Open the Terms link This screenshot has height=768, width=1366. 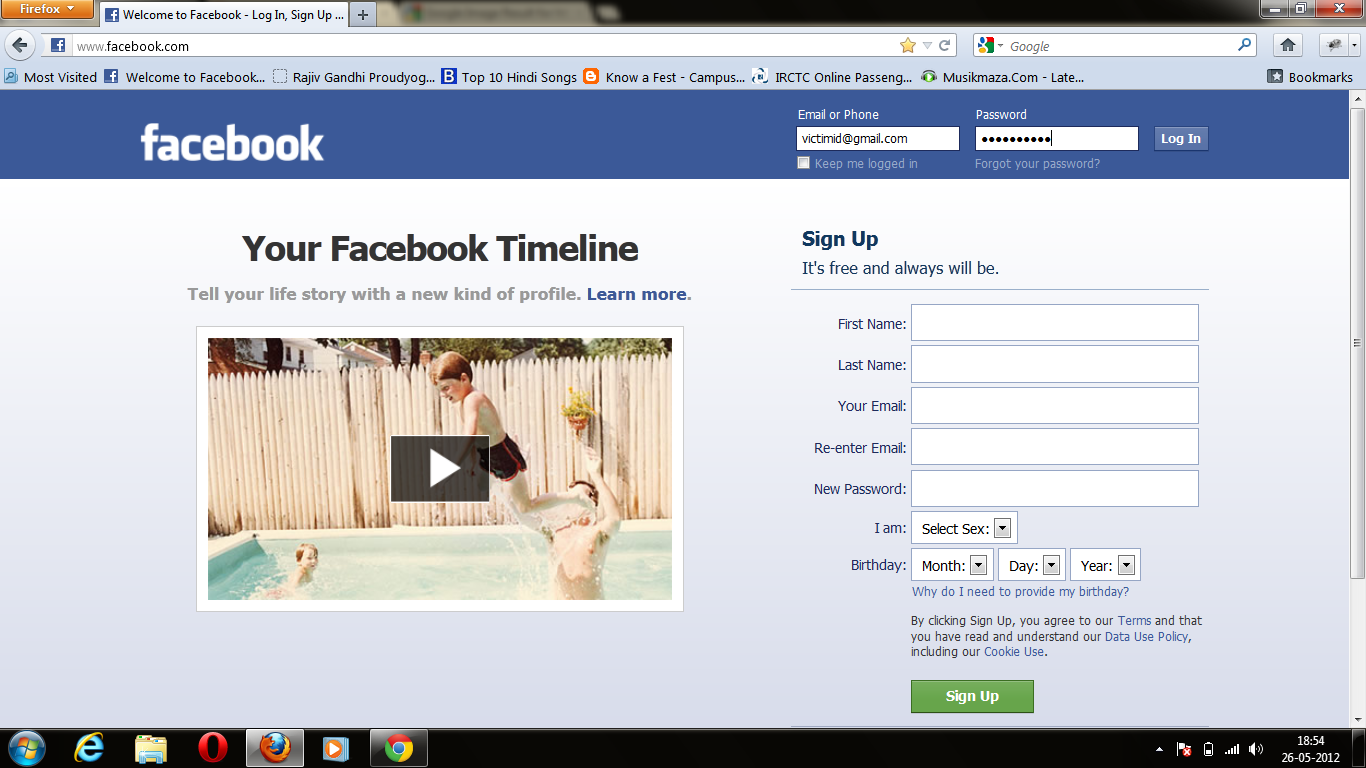click(1134, 621)
